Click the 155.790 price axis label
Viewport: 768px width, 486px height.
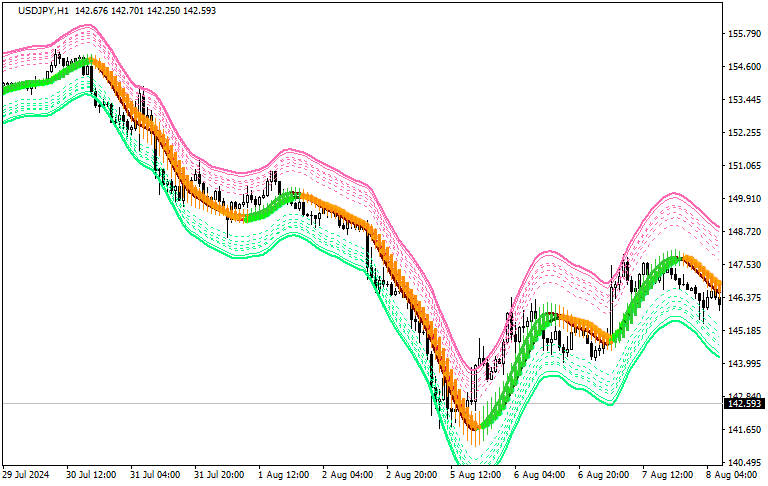point(744,34)
